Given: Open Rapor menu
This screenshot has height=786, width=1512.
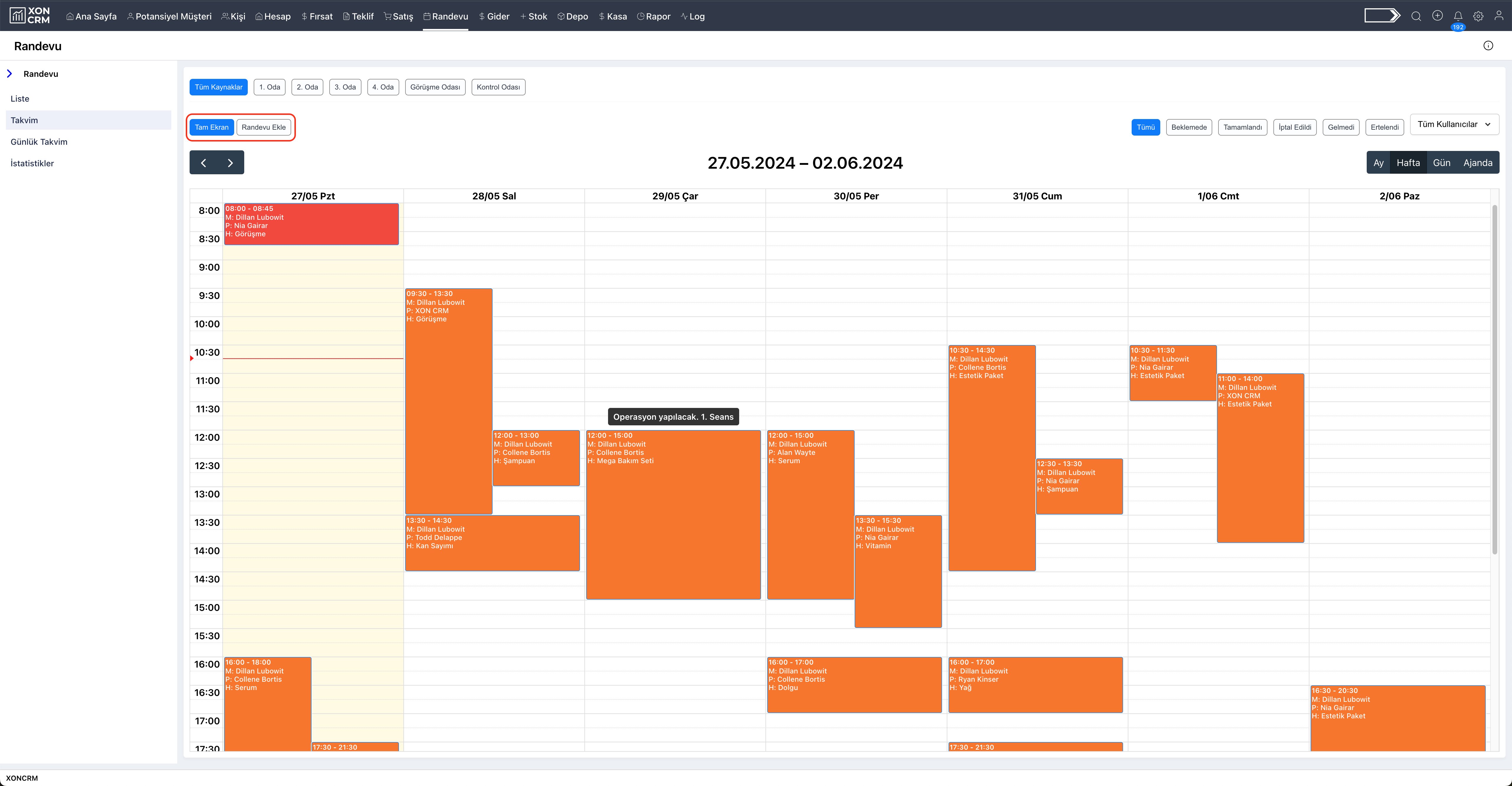Looking at the screenshot, I should (653, 17).
